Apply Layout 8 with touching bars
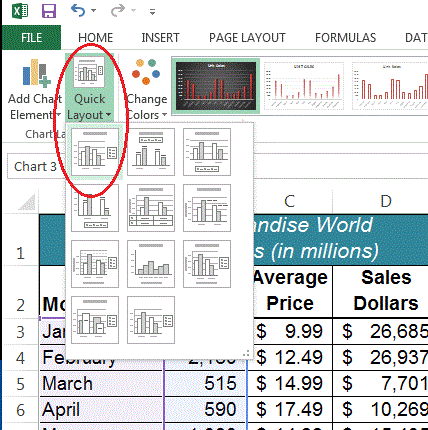The width and height of the screenshot is (428, 430). (x=151, y=264)
